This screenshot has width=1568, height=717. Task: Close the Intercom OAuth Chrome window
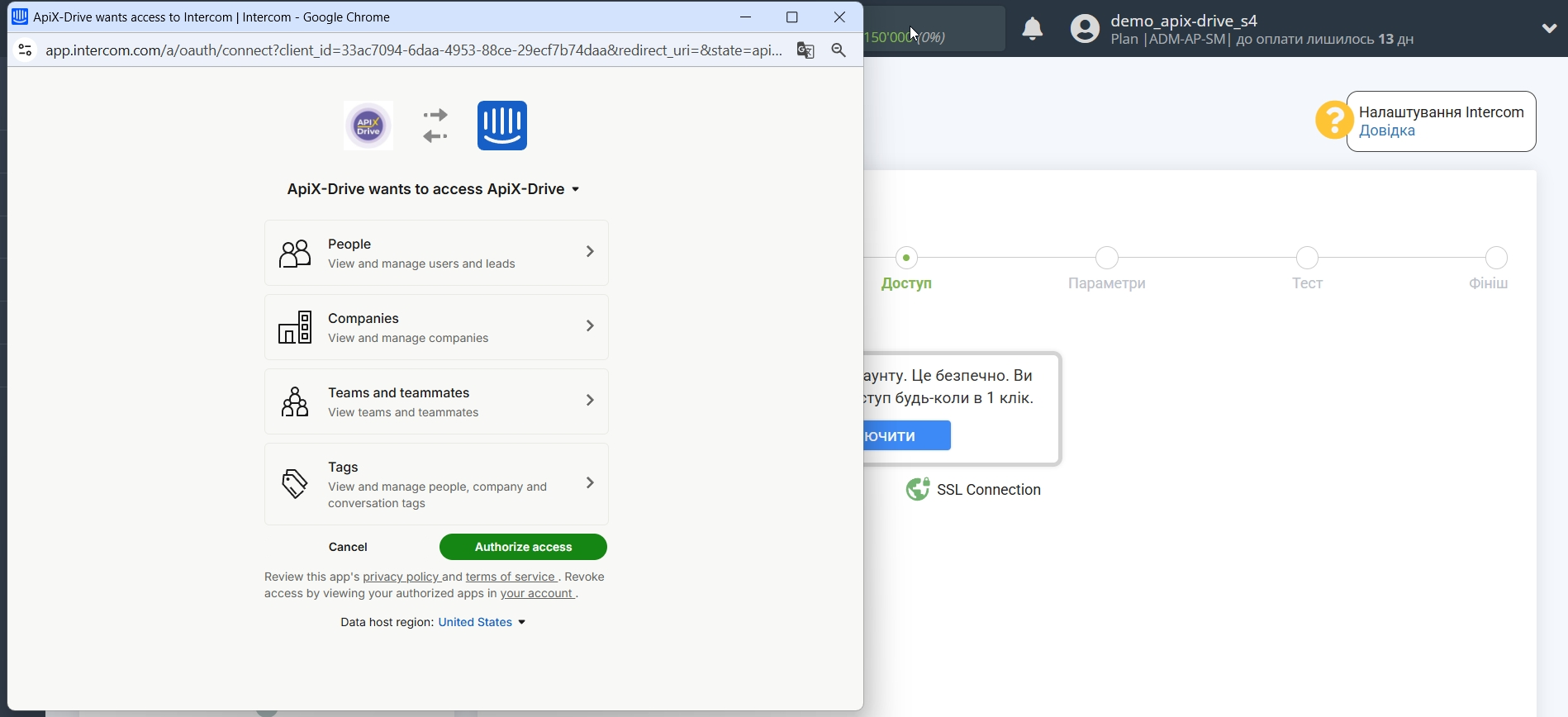click(839, 17)
